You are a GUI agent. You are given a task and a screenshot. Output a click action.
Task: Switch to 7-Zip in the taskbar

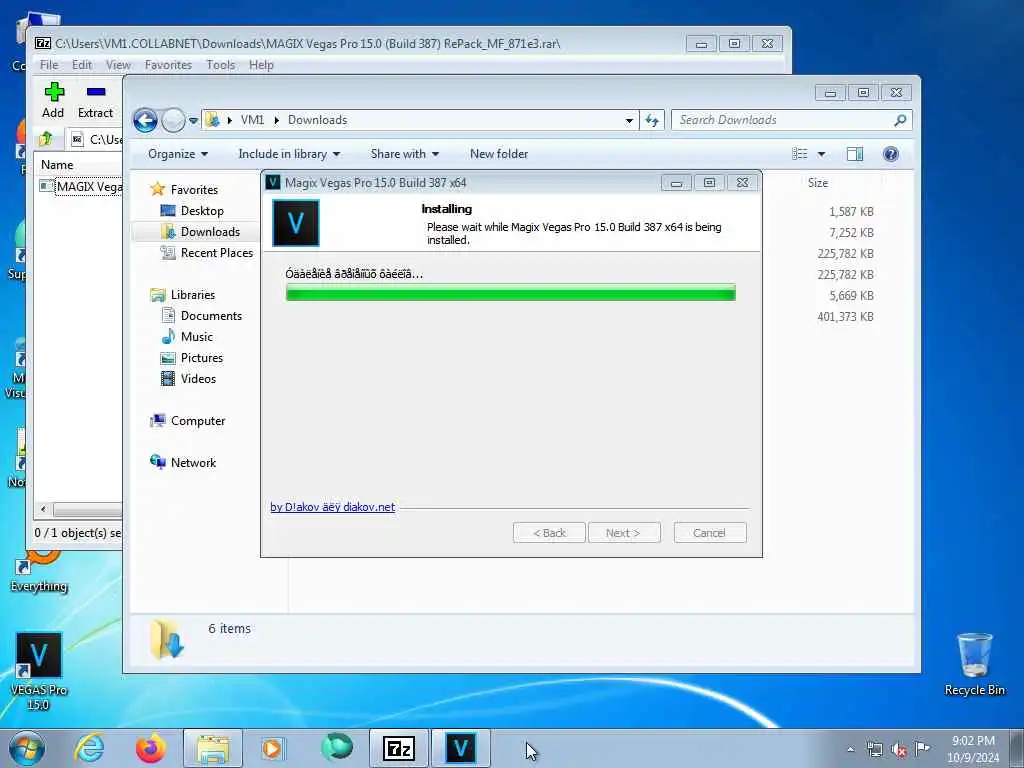(399, 748)
